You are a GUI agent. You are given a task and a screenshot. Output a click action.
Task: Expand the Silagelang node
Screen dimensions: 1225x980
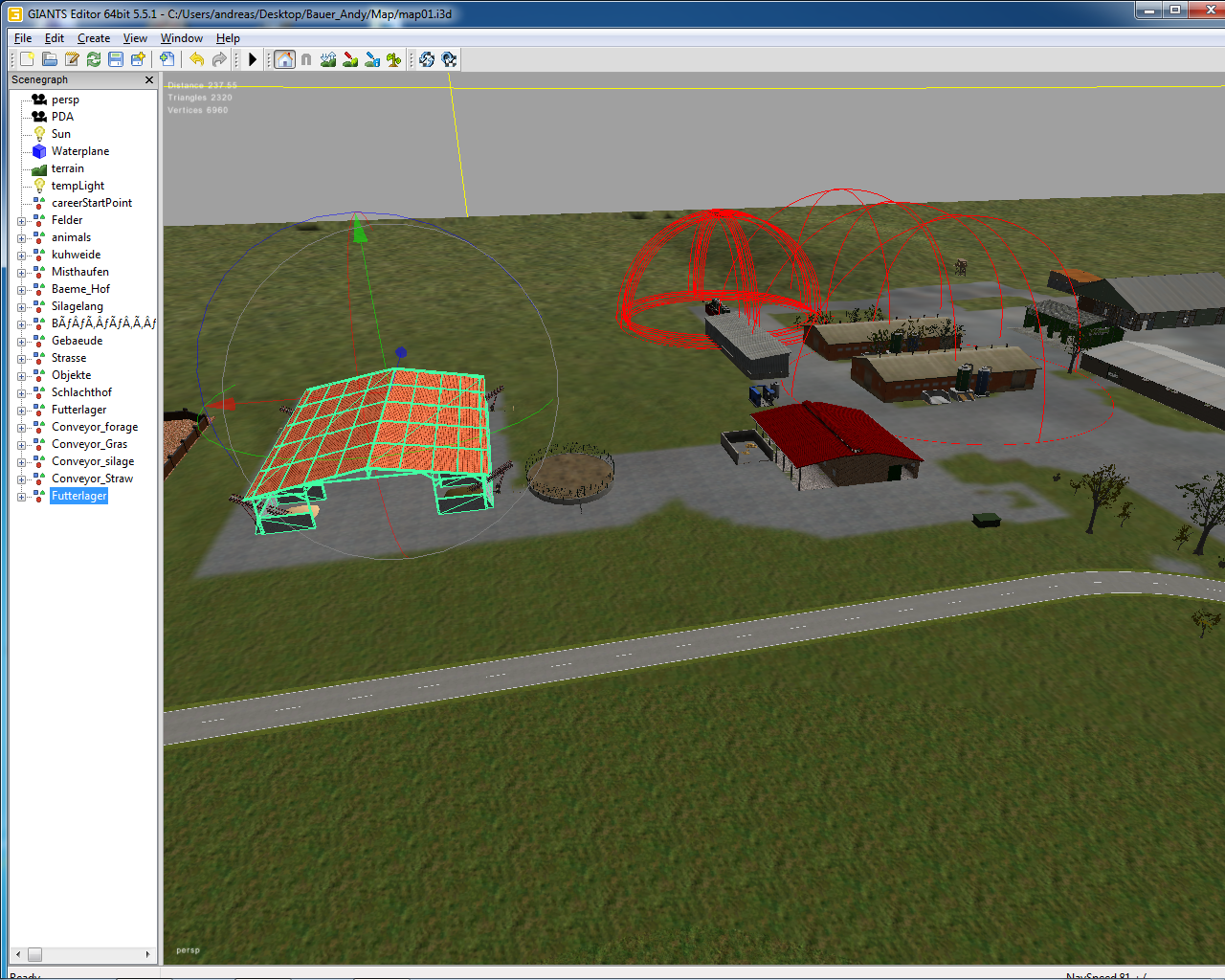[21, 307]
